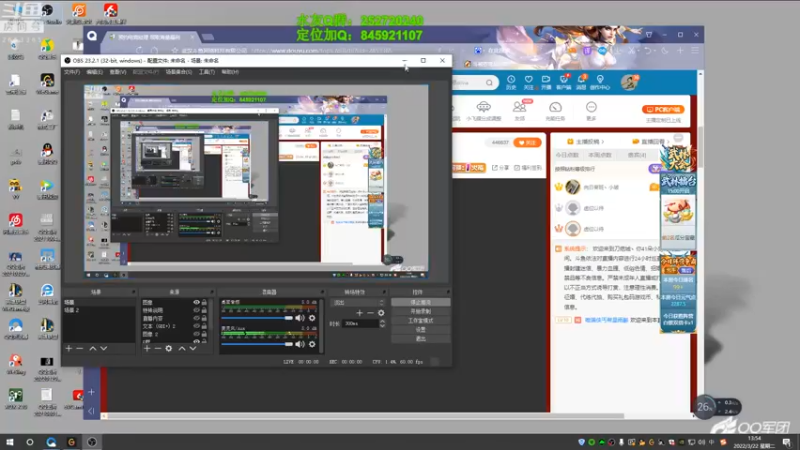
Task: Open the 淡出 transition type dropdown
Action: (x=359, y=303)
